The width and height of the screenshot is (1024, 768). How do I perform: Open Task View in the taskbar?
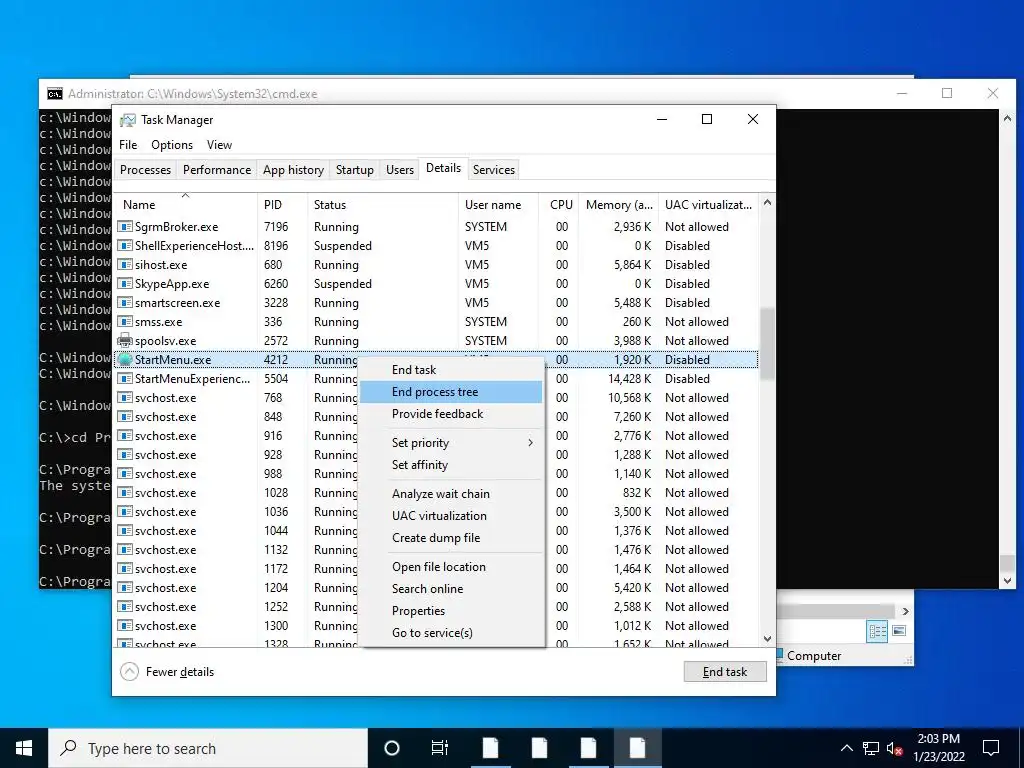[440, 748]
